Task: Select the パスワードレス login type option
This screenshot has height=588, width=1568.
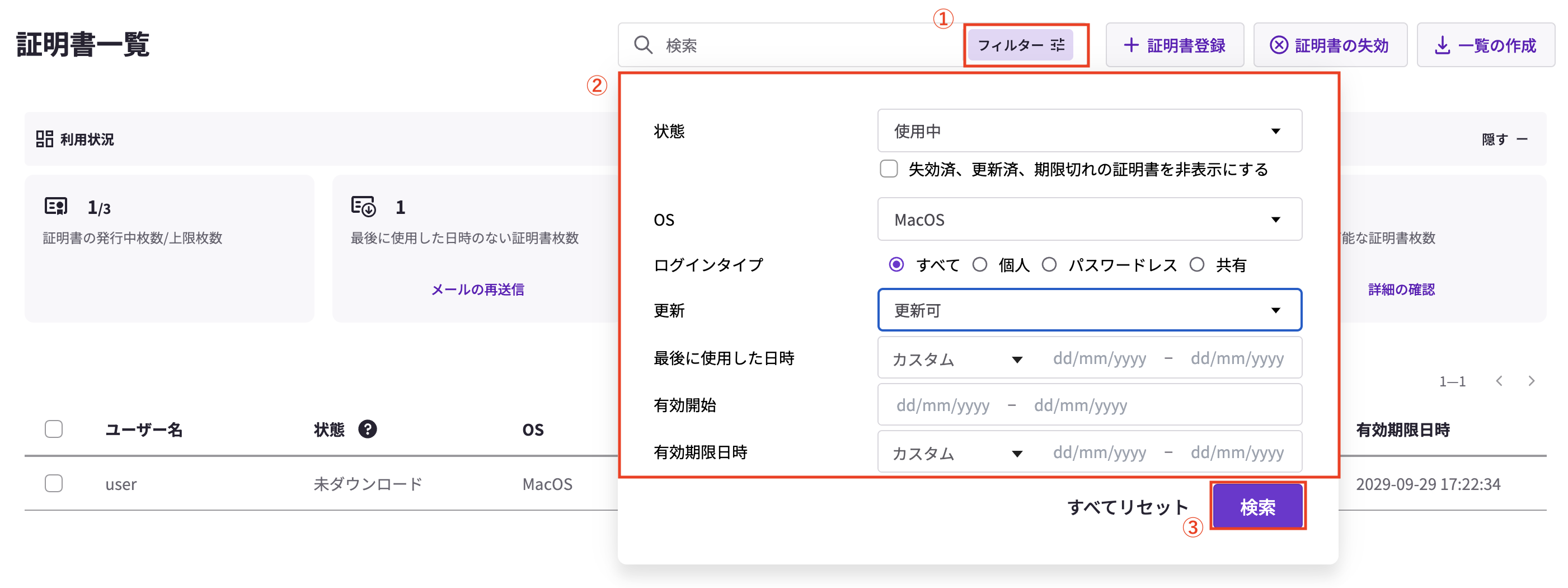Action: [1049, 264]
